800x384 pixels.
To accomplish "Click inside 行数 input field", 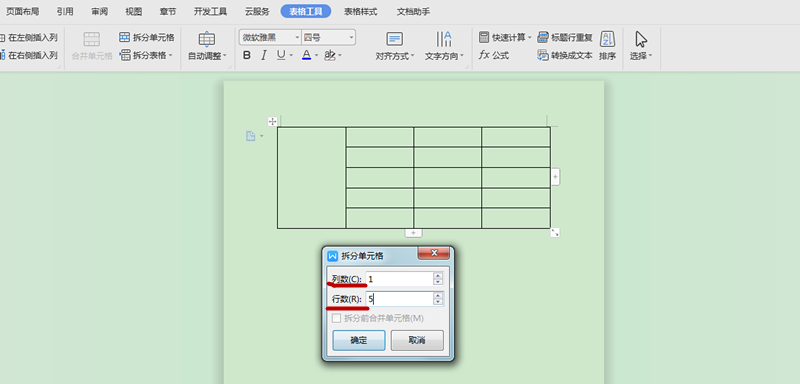I will pyautogui.click(x=399, y=299).
